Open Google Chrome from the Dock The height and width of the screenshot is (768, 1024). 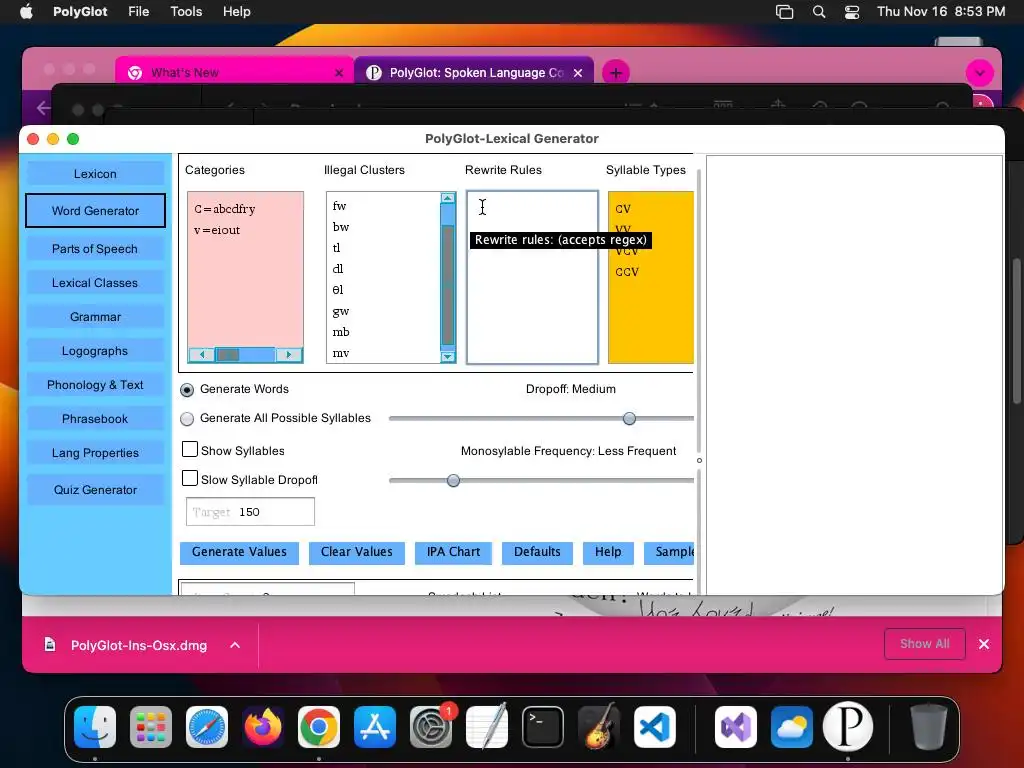[x=319, y=727]
